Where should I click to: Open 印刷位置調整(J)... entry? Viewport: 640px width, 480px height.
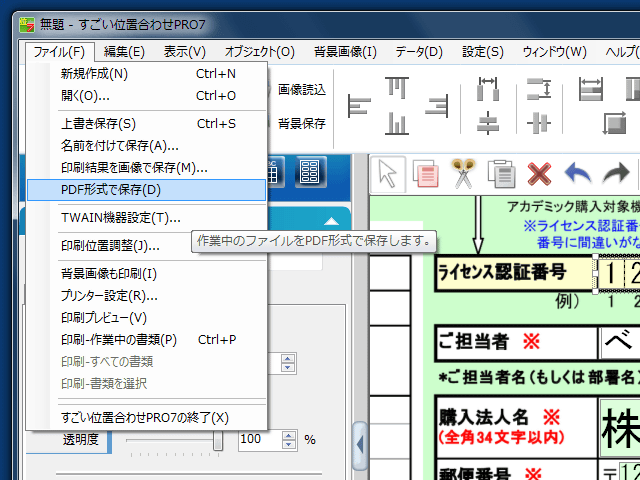pyautogui.click(x=147, y=246)
